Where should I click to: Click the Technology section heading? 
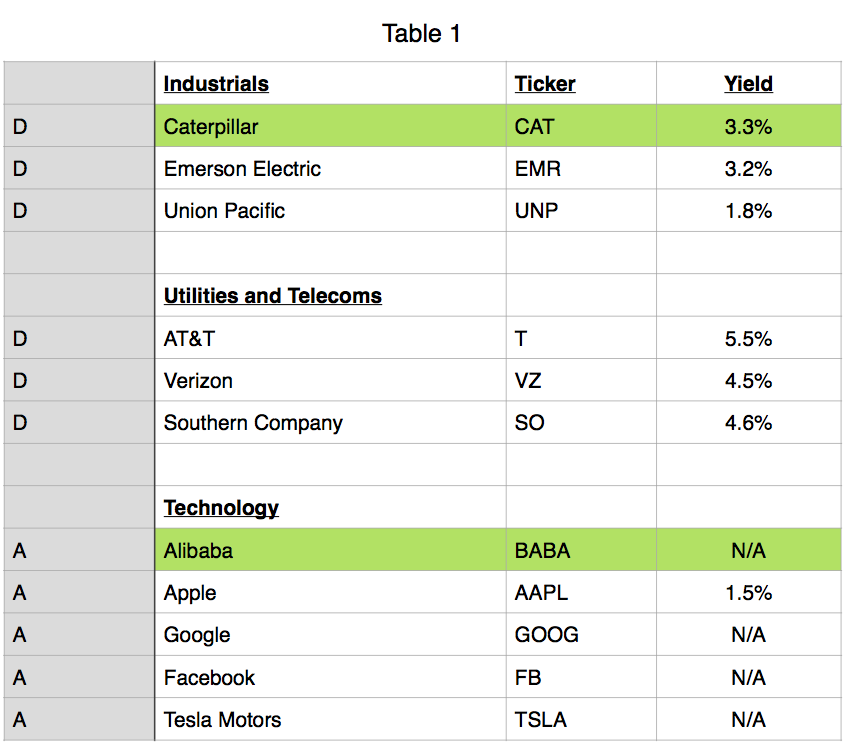click(x=221, y=508)
